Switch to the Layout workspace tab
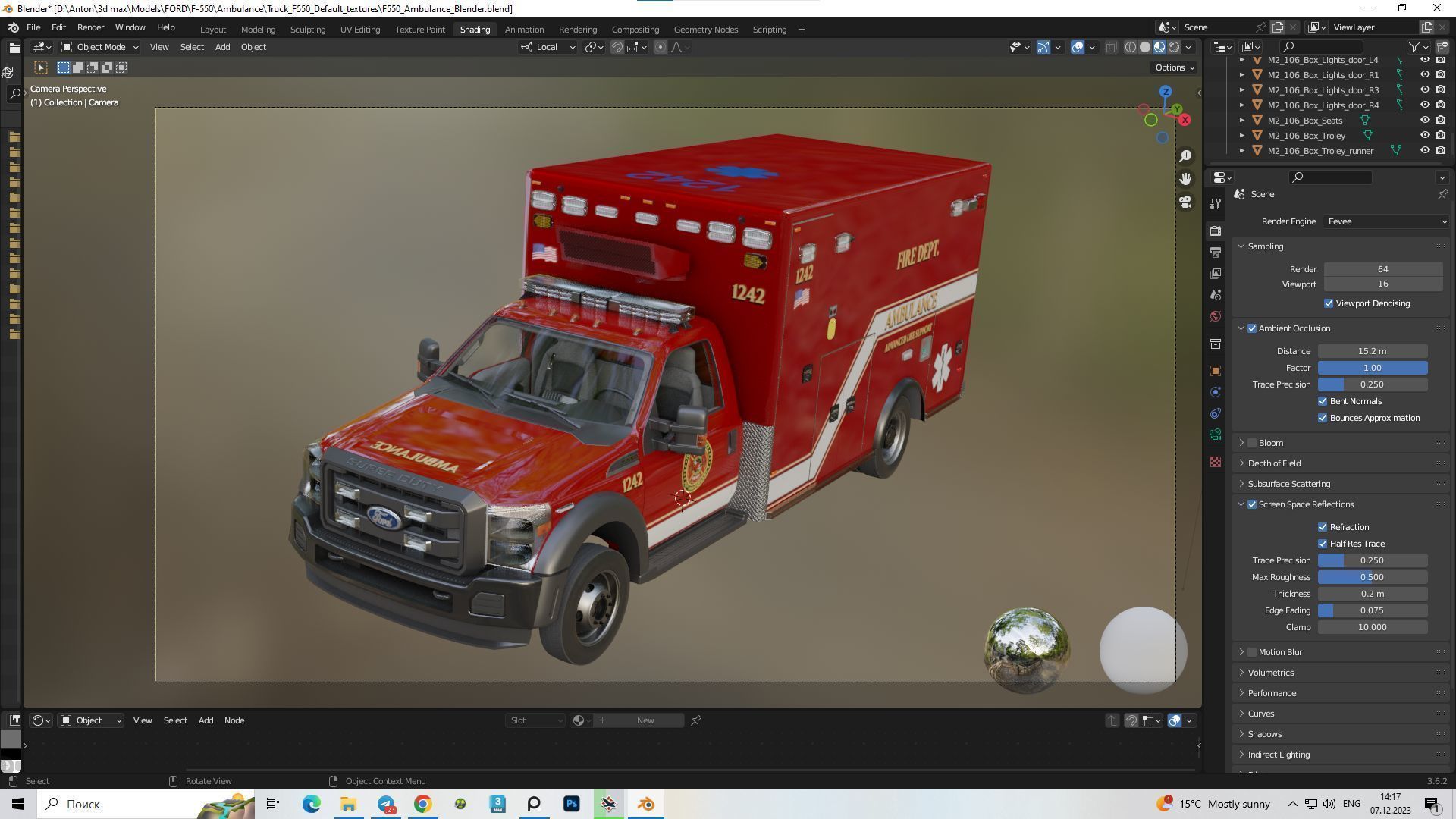 (212, 30)
